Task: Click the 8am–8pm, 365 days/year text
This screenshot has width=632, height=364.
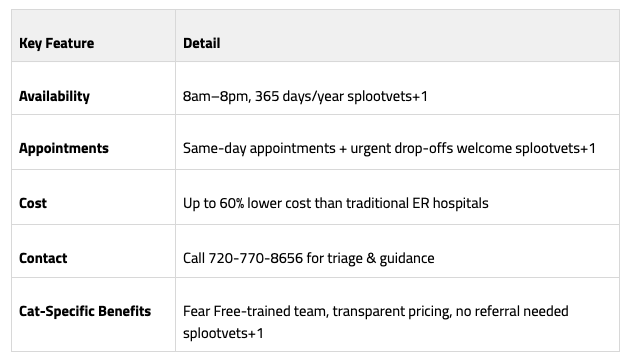Action: pyautogui.click(x=263, y=96)
